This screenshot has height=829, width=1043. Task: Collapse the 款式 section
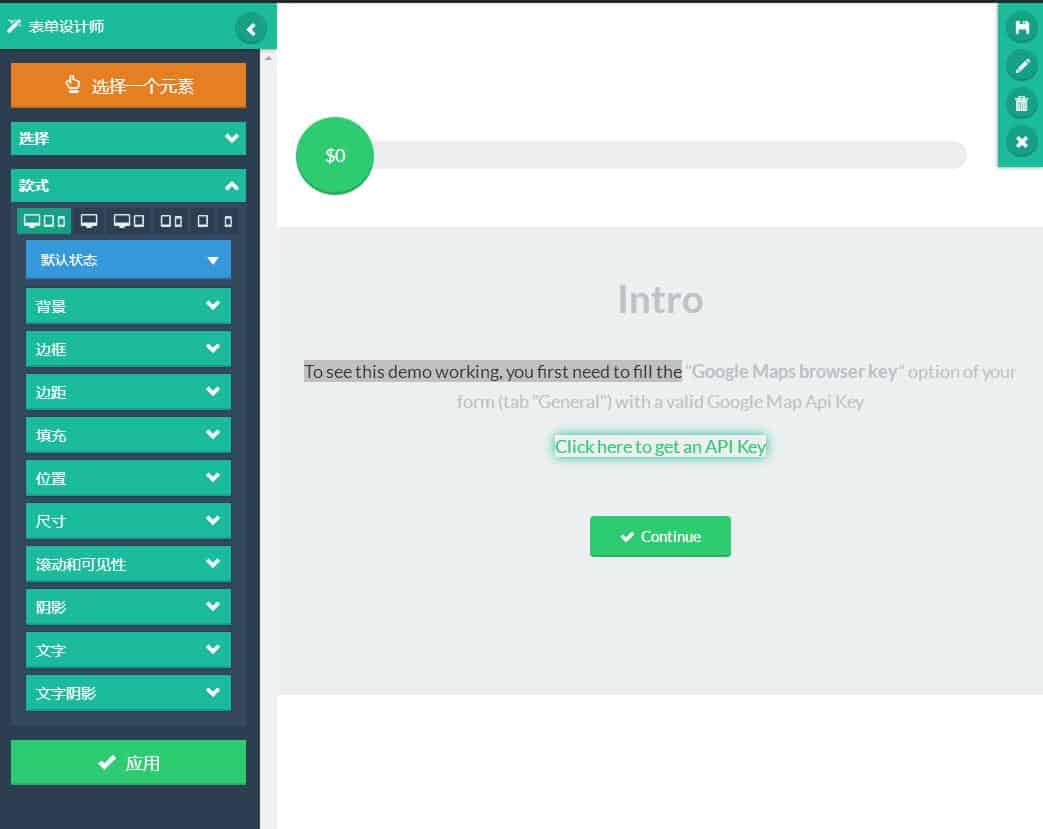point(128,186)
